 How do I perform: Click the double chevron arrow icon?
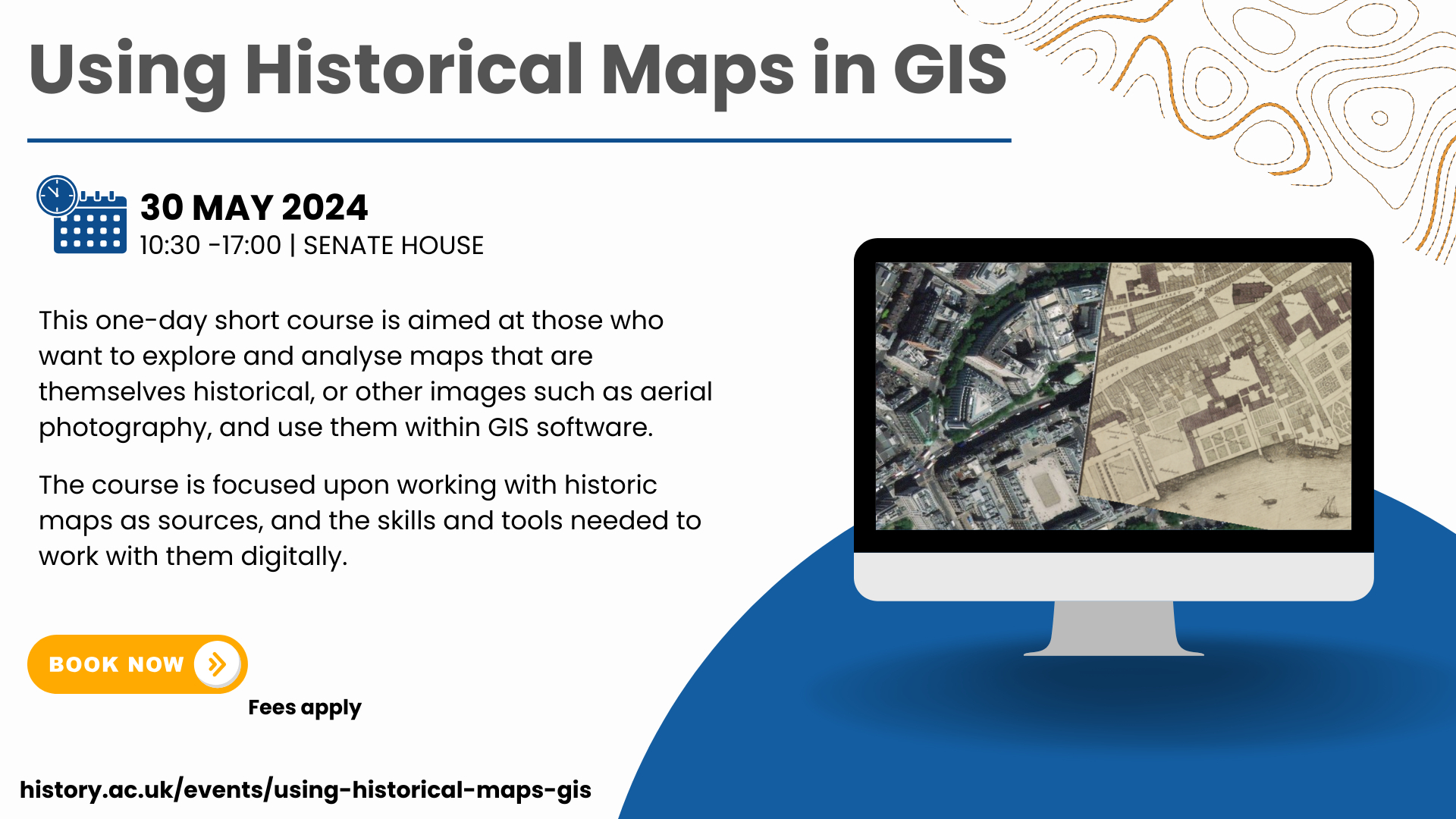click(x=217, y=664)
